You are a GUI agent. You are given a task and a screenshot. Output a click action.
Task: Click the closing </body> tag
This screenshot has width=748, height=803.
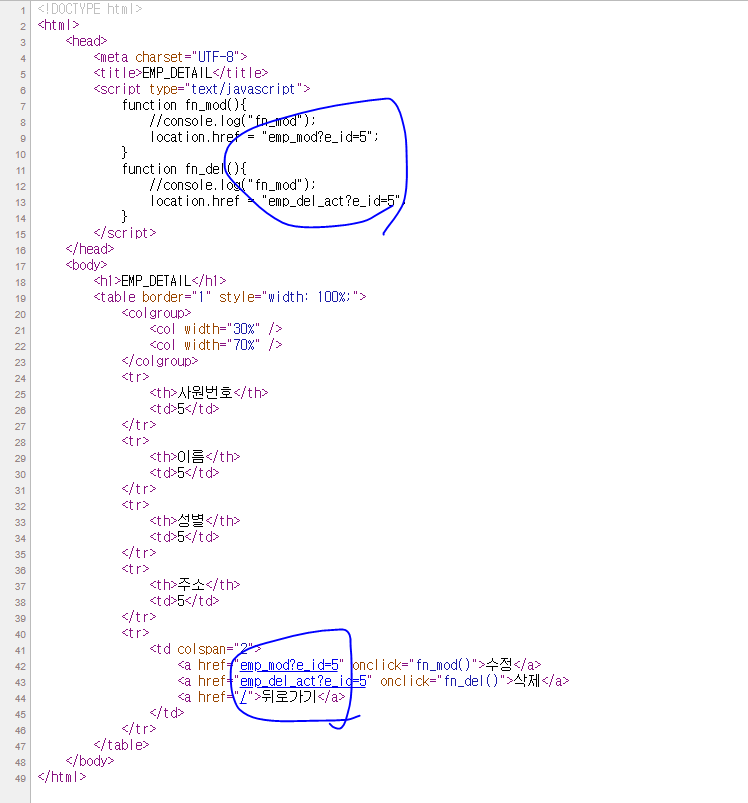pyautogui.click(x=90, y=761)
